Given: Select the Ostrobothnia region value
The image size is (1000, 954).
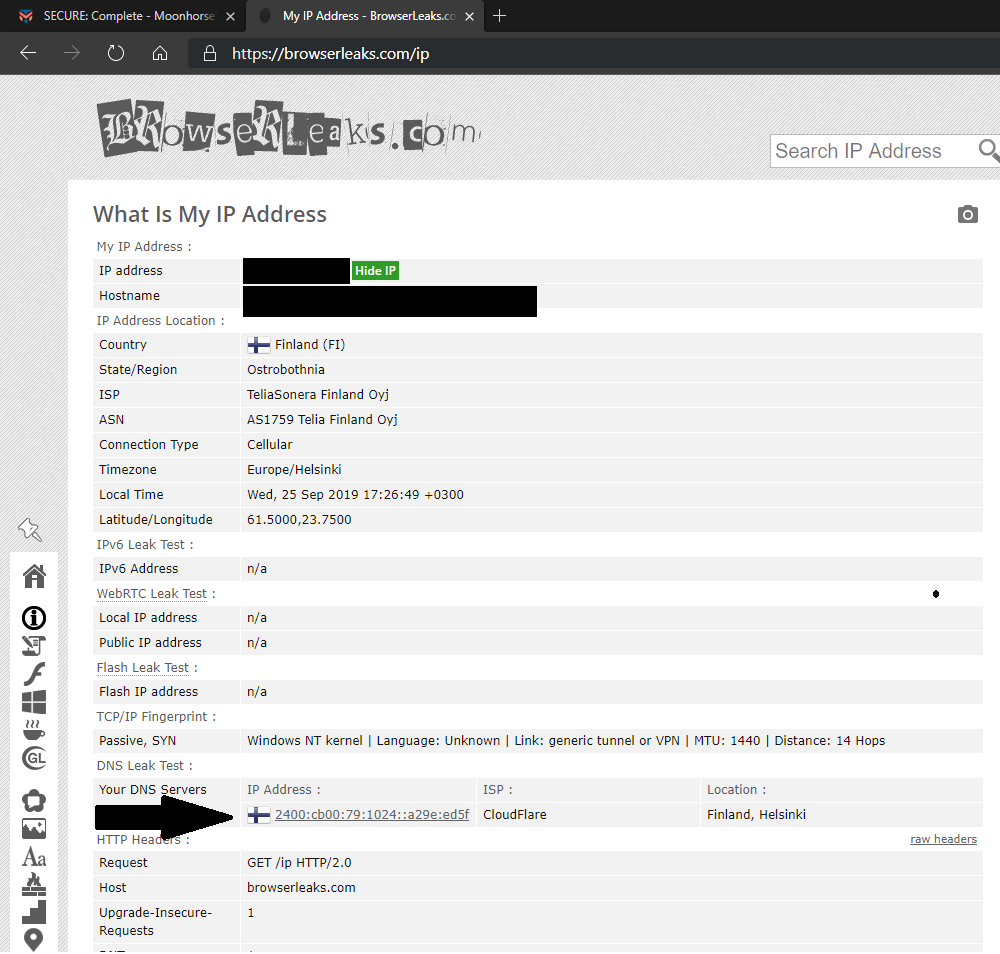Looking at the screenshot, I should coord(286,370).
